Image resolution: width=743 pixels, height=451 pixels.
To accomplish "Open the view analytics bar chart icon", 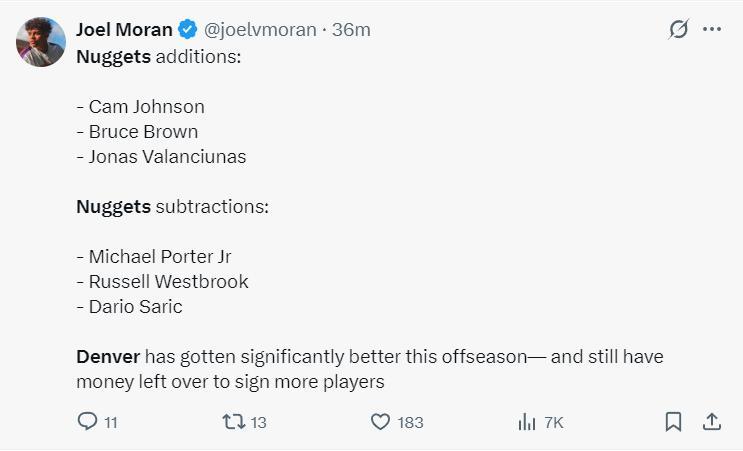I will [x=527, y=422].
